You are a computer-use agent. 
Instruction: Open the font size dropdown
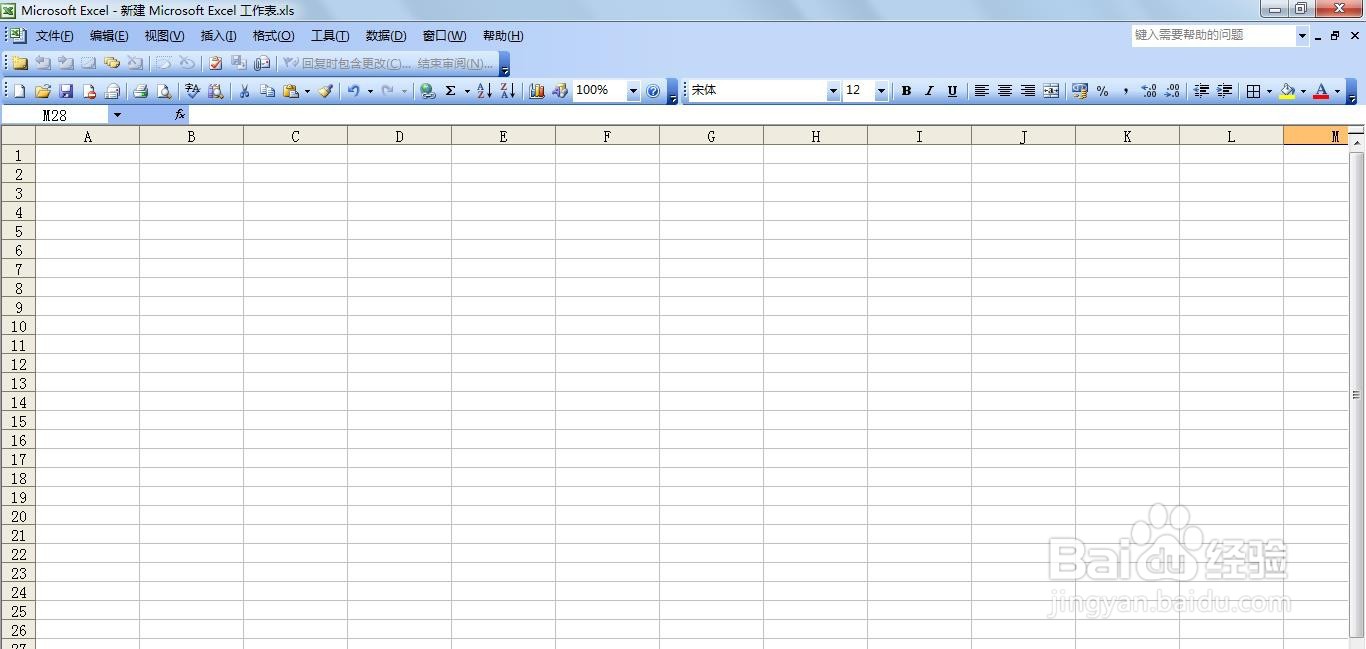tap(881, 91)
